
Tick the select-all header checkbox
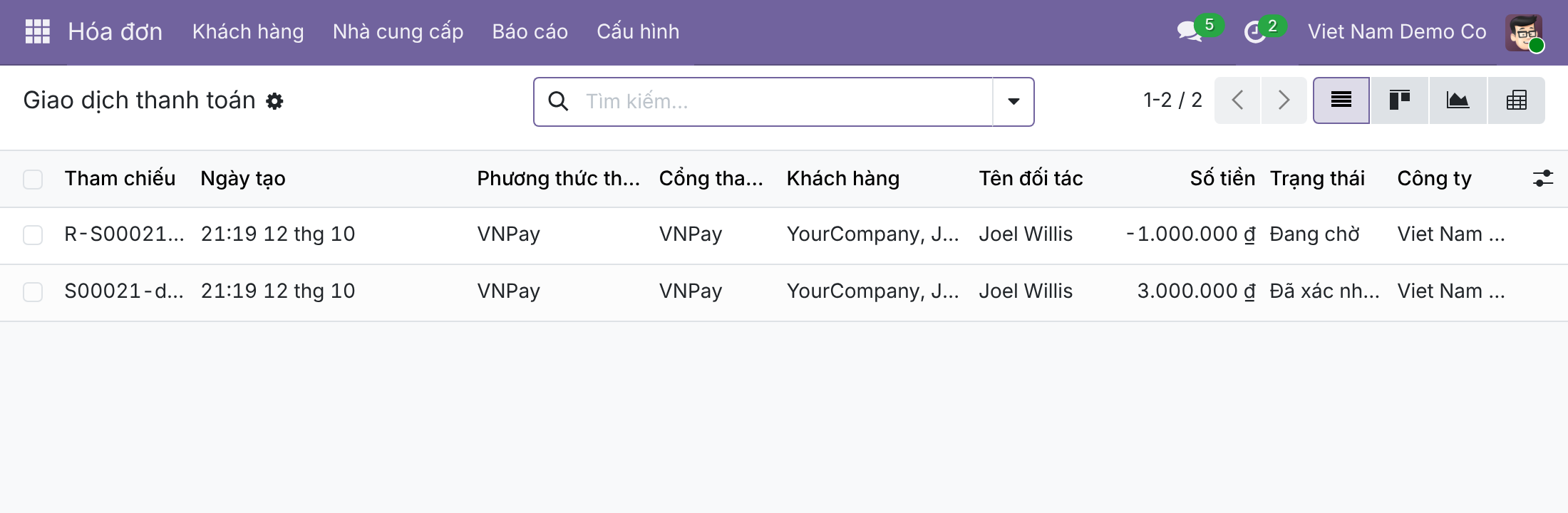pos(33,179)
